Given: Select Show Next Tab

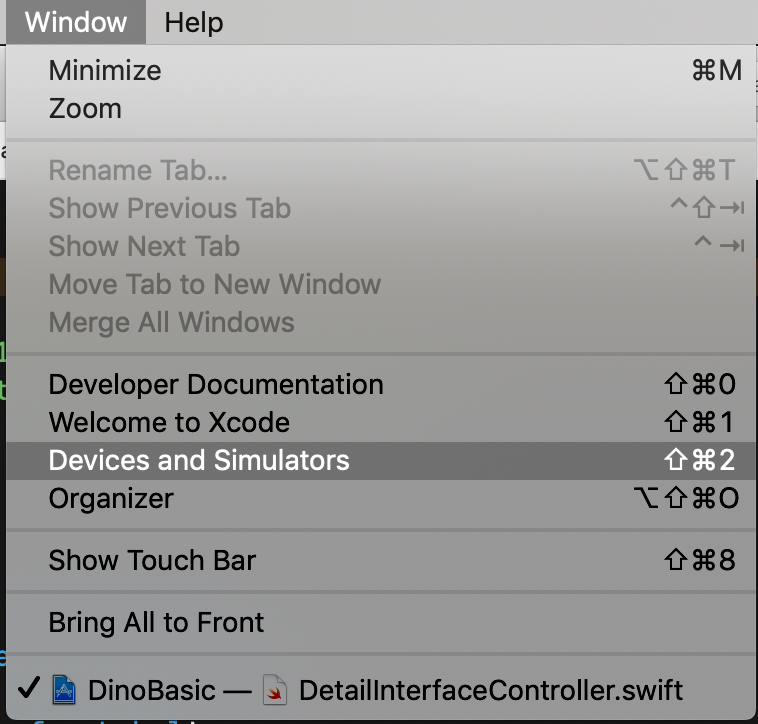Looking at the screenshot, I should tap(381, 246).
